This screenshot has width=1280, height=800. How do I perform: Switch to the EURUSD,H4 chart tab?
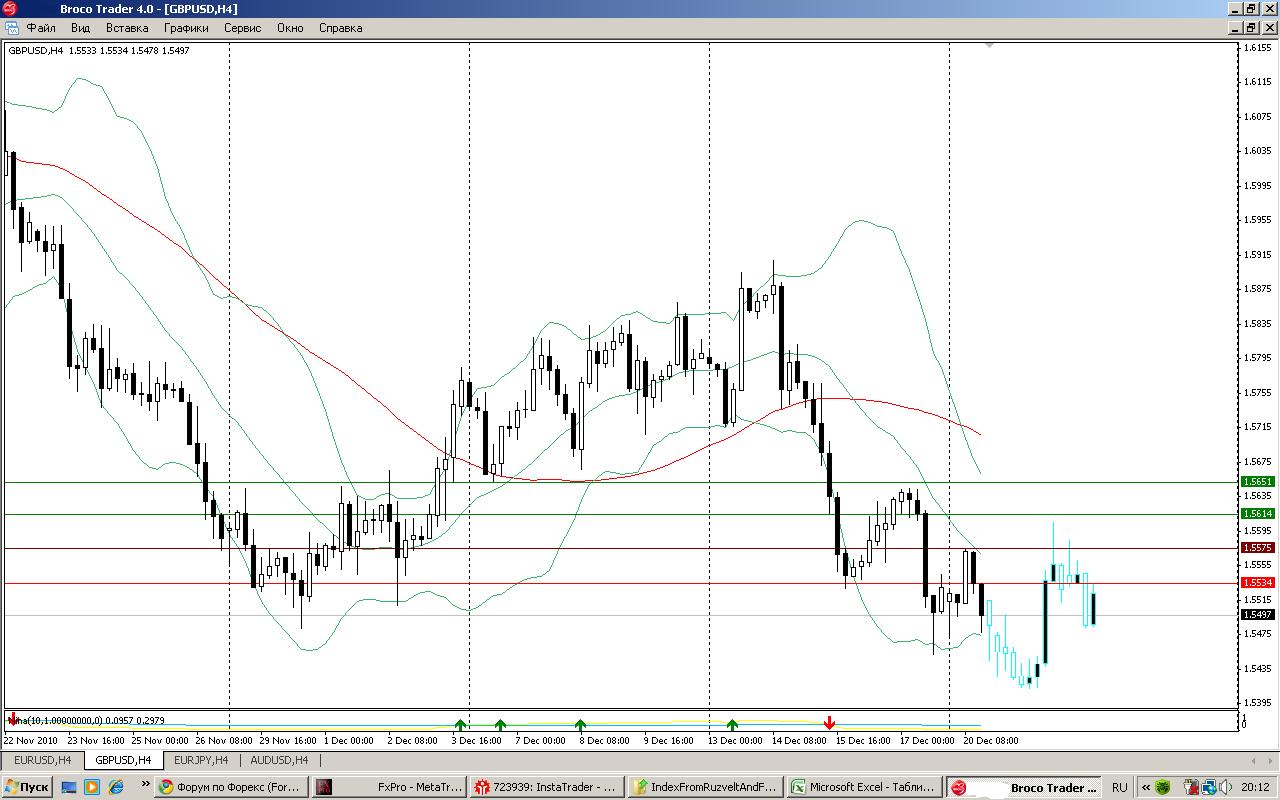tap(42, 760)
